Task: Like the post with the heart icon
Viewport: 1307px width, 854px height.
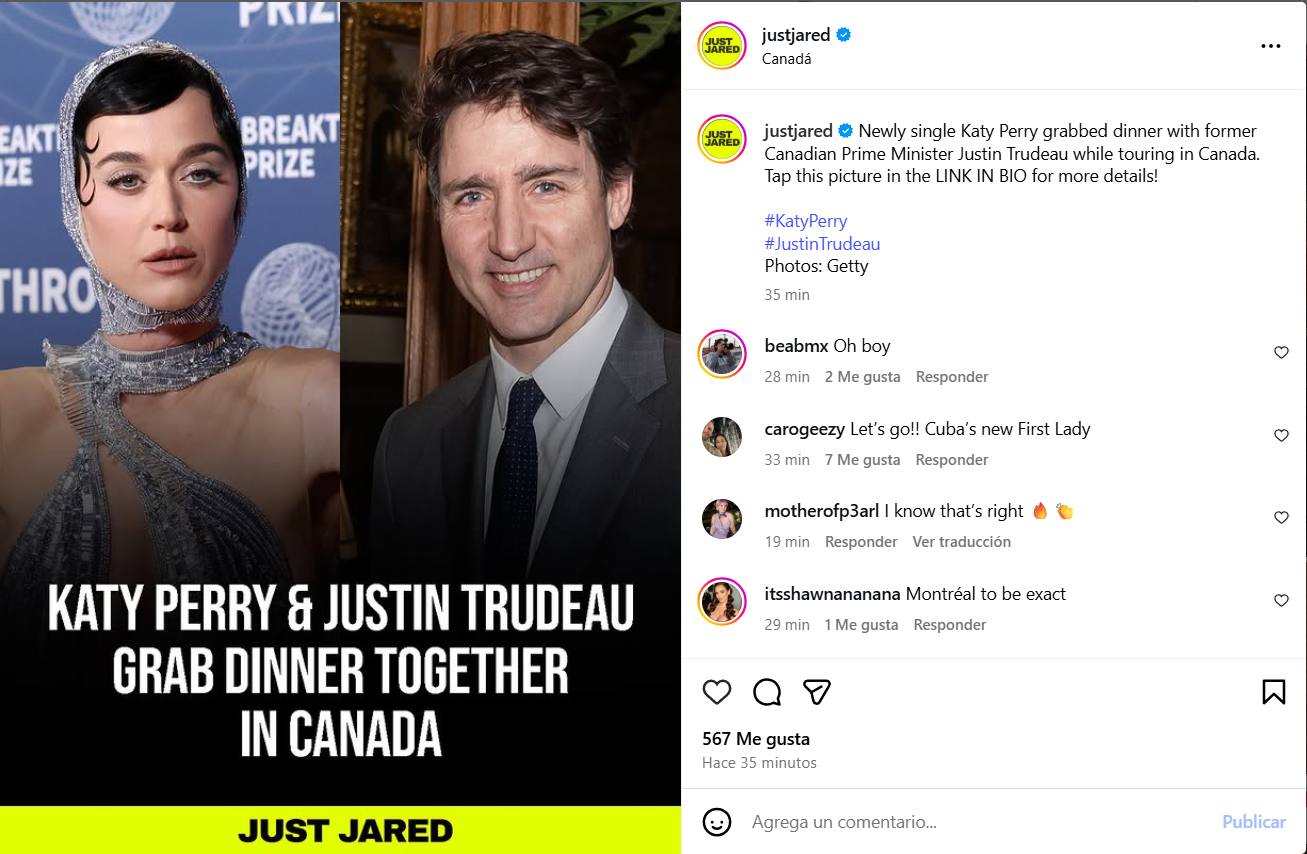Action: pos(717,692)
